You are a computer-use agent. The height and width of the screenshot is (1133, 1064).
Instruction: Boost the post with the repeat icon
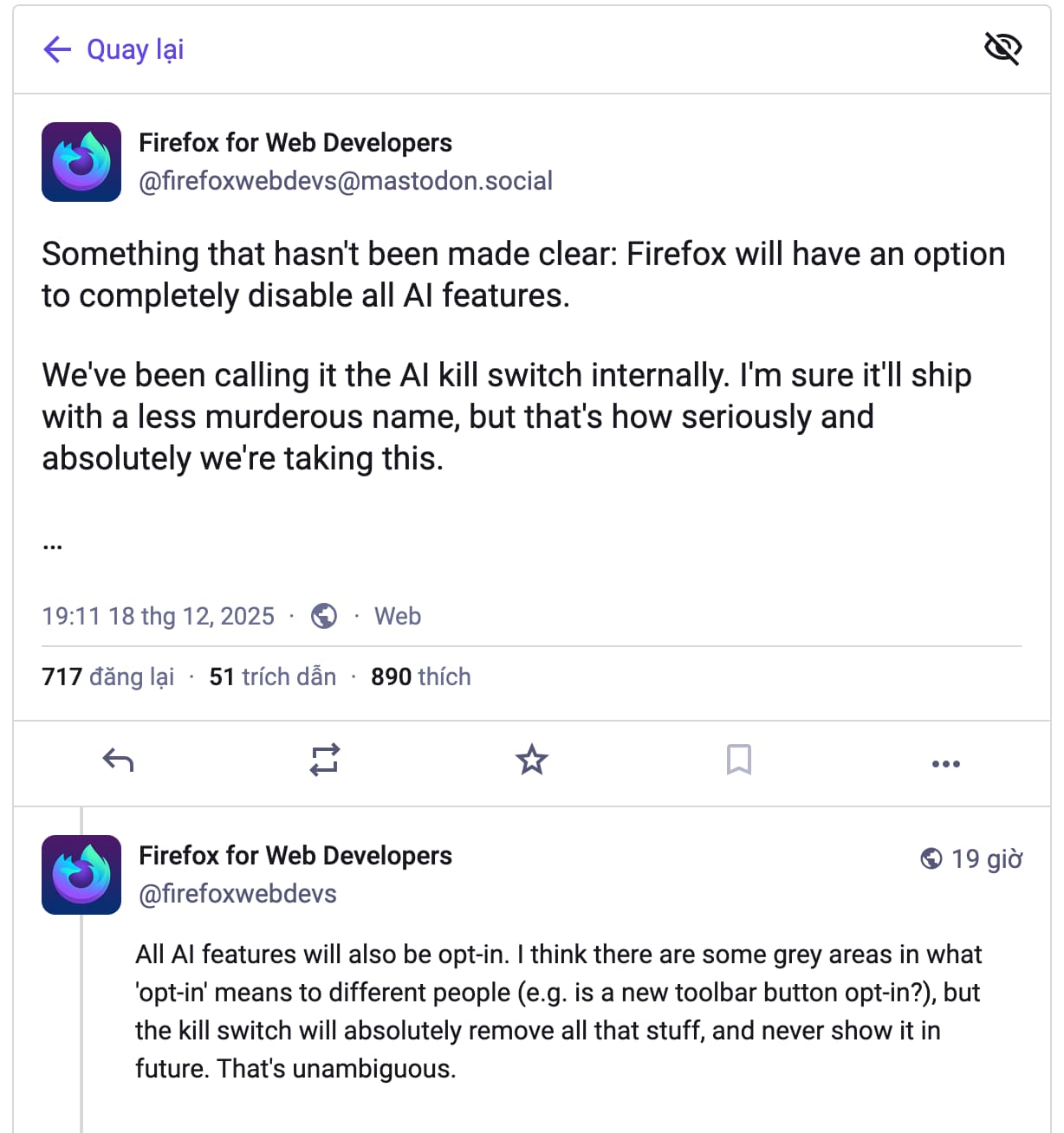325,761
